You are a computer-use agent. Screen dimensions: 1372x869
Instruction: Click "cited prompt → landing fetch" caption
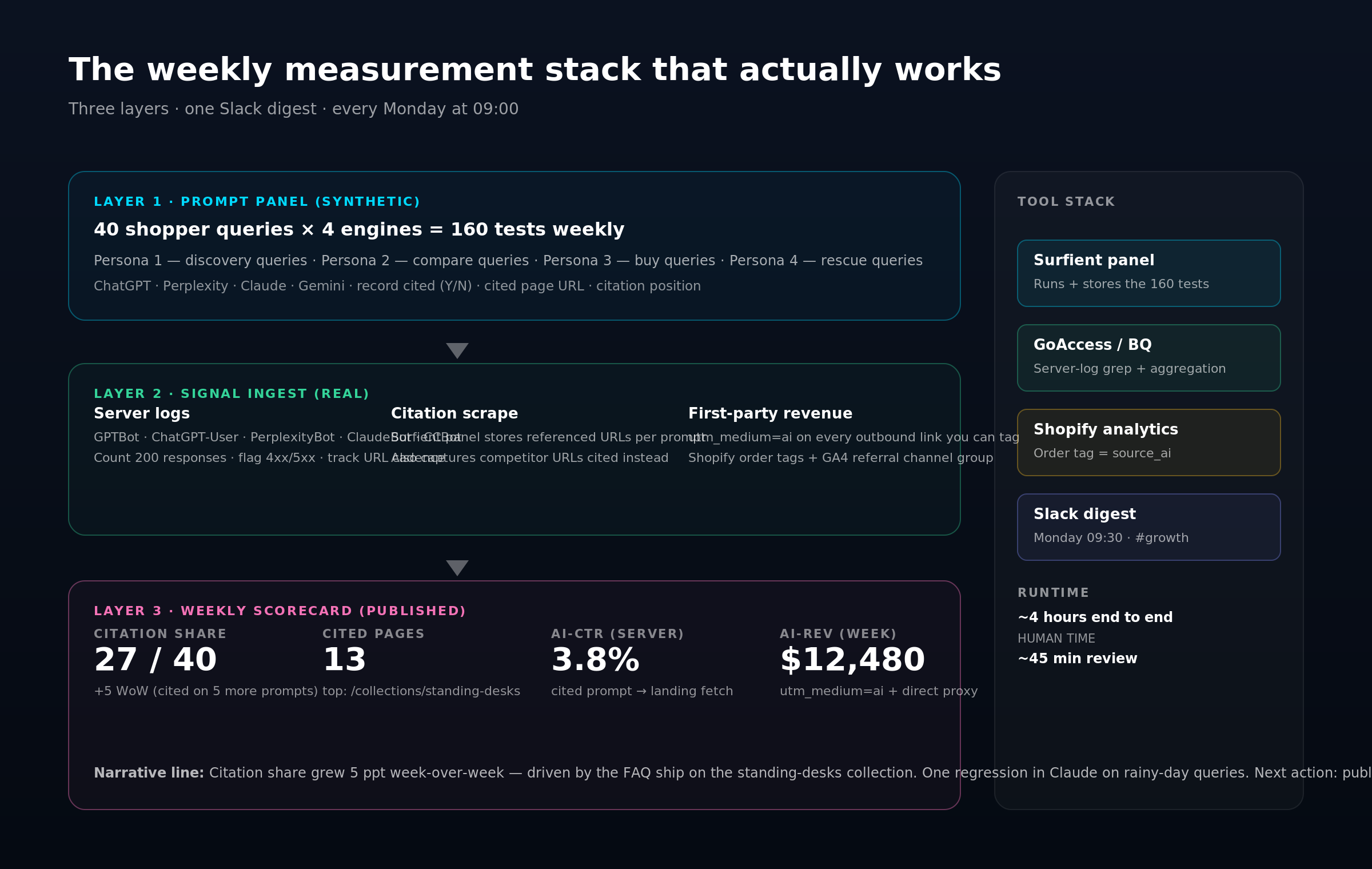tap(642, 691)
